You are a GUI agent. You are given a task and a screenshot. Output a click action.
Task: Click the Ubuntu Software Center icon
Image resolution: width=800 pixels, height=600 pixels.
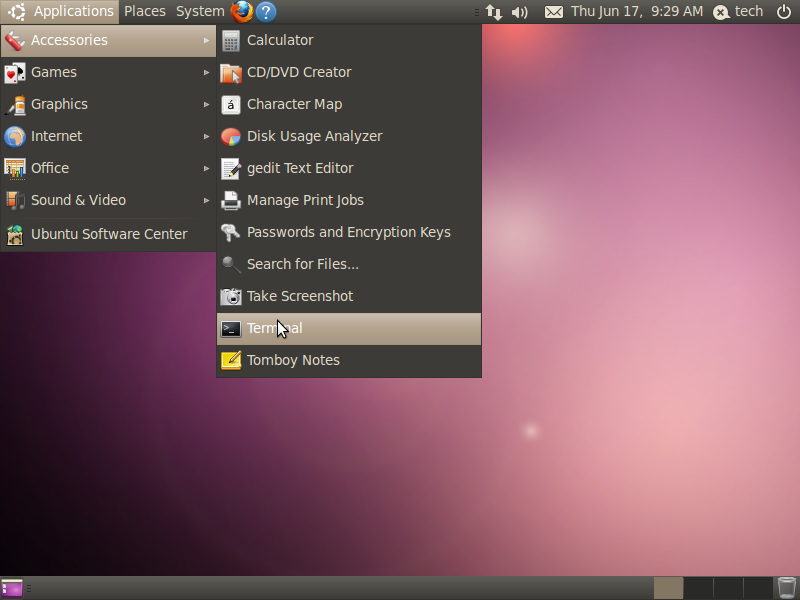click(15, 235)
